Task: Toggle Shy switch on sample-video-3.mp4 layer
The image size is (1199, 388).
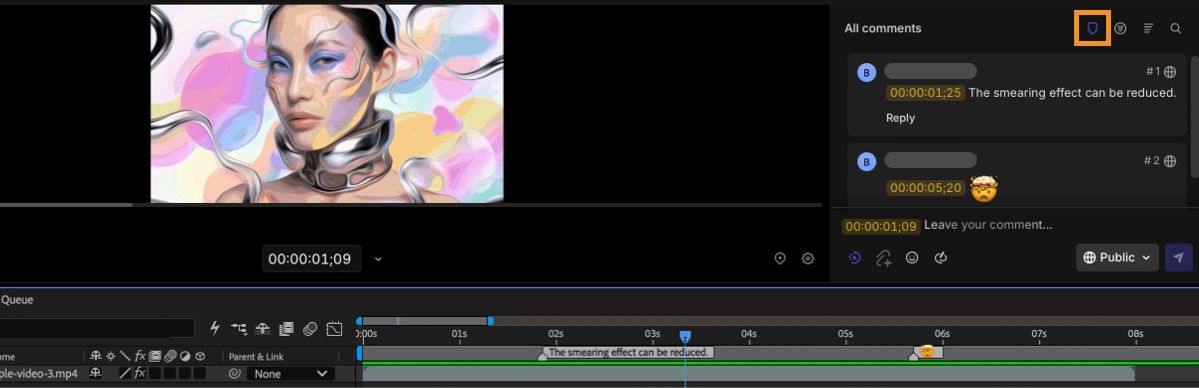Action: coord(96,373)
